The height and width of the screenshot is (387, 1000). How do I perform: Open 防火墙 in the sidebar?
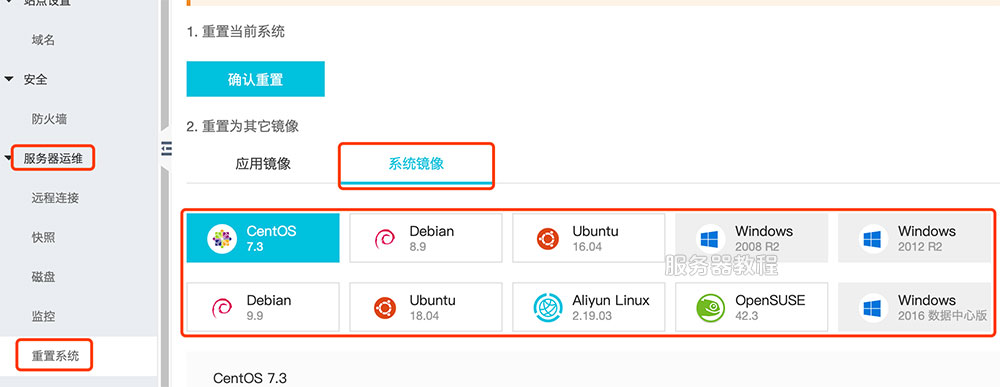coord(49,119)
